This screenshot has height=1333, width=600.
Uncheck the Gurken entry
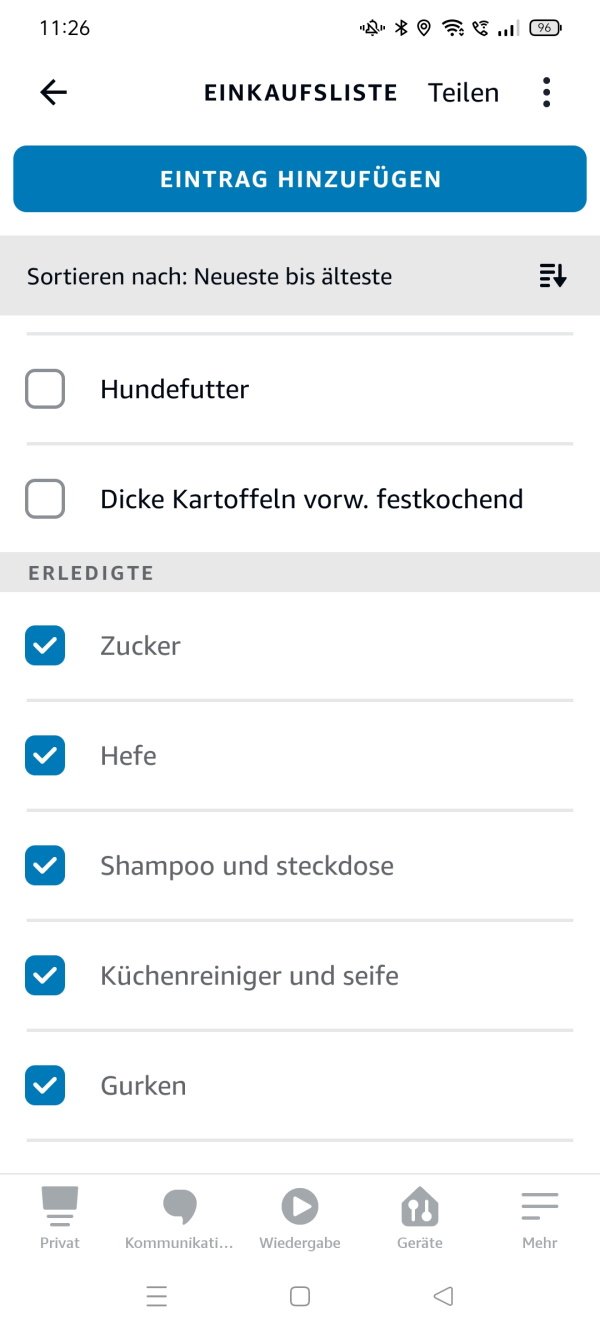[44, 1085]
